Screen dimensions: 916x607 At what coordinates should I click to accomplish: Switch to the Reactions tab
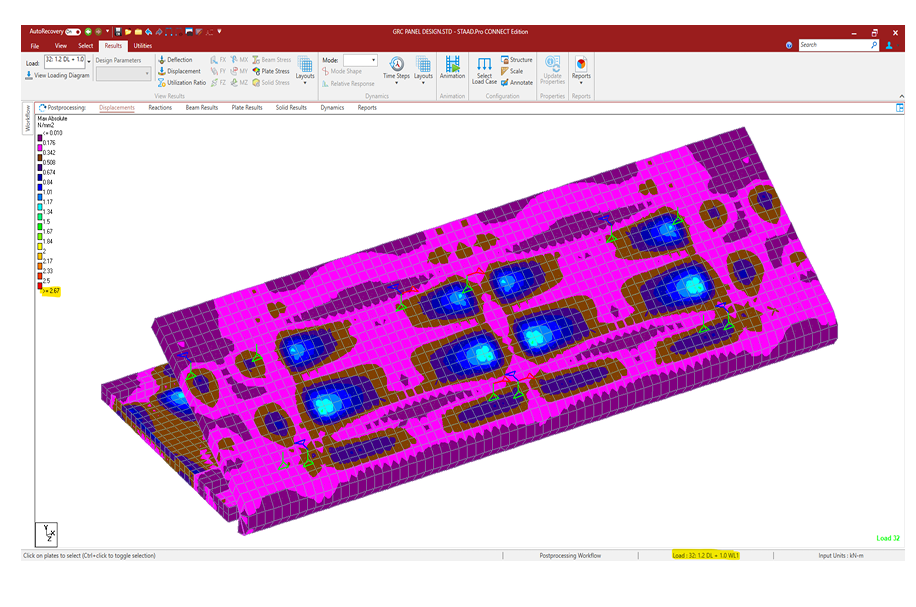160,107
